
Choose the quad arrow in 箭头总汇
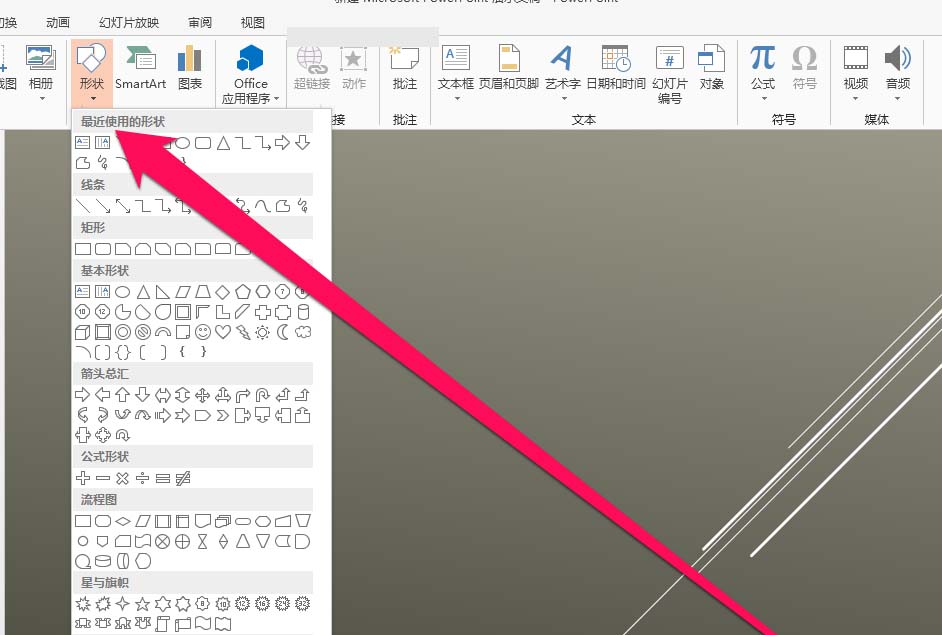pos(203,395)
